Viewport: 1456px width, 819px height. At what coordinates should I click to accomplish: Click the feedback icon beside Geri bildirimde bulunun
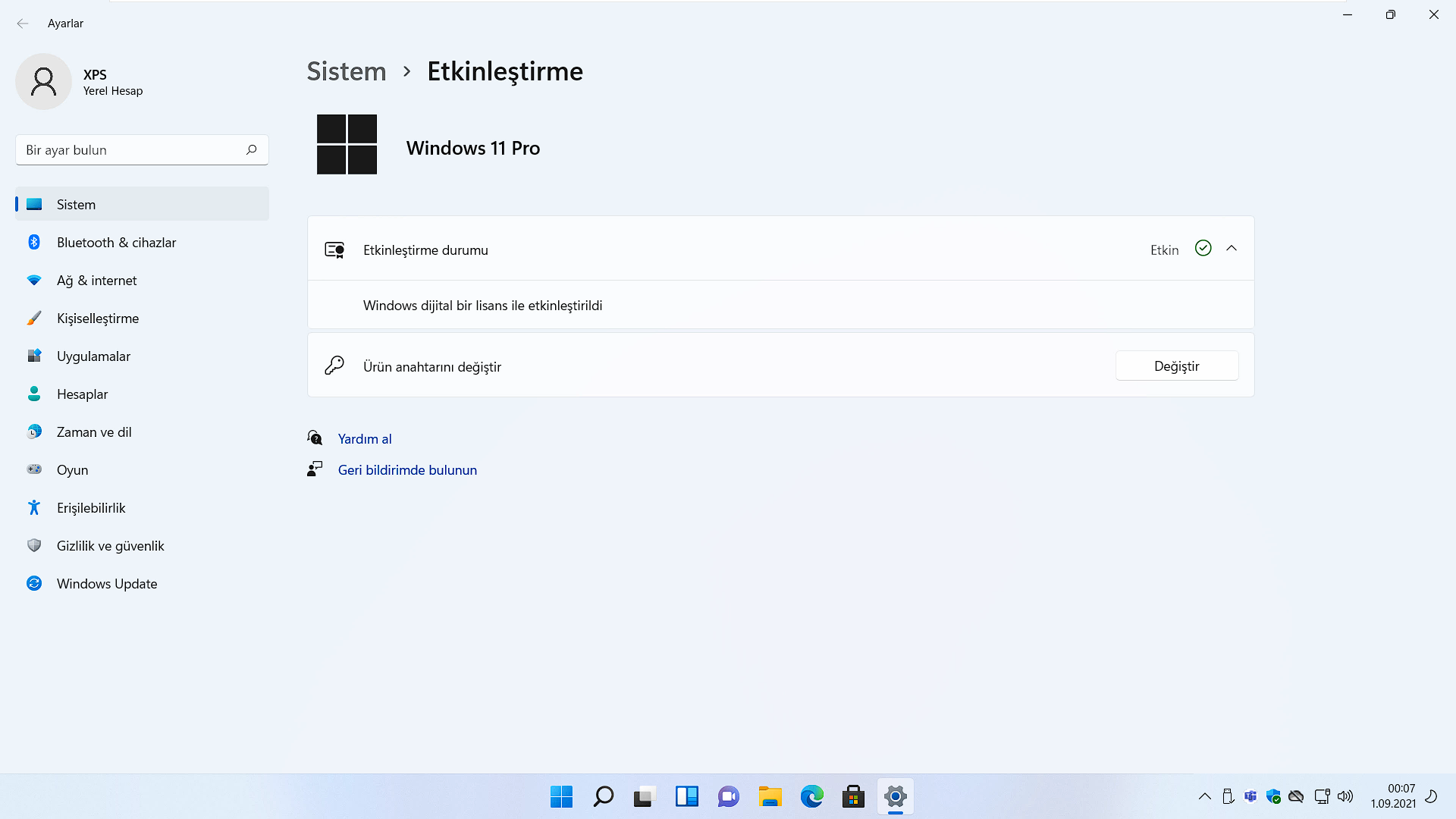[x=315, y=469]
